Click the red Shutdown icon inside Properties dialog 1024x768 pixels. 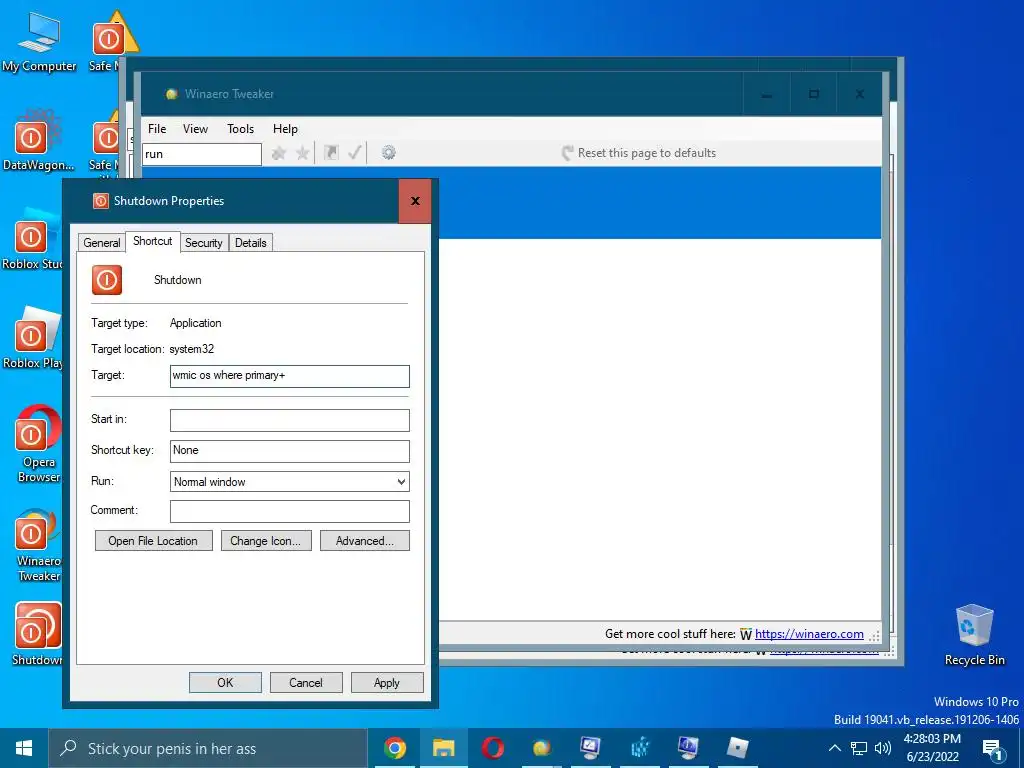tap(106, 280)
